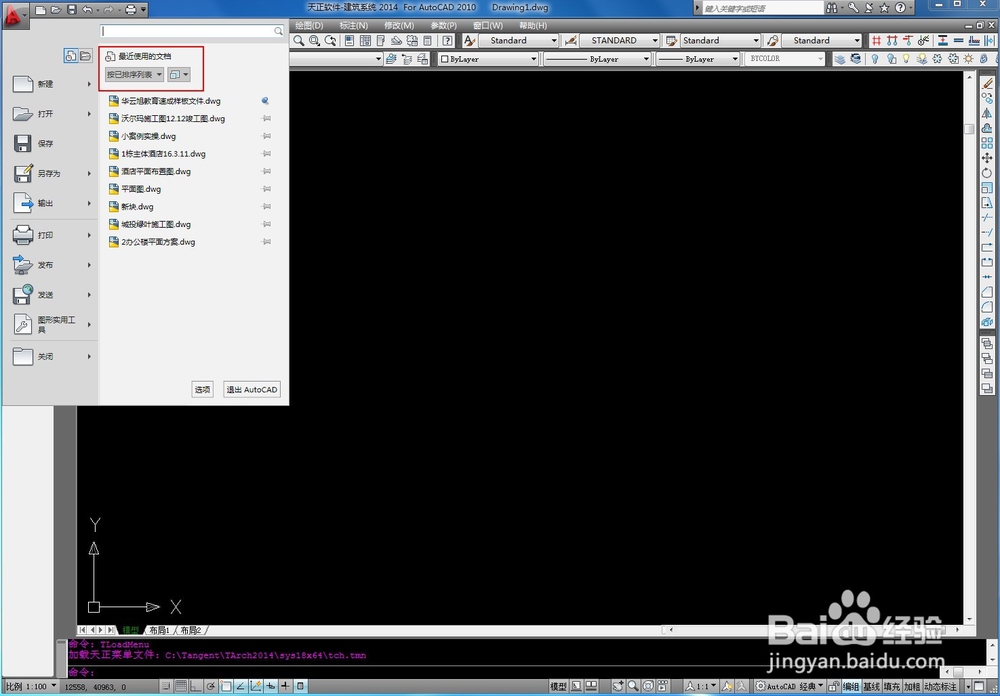Click the keyword search box in title bar
The height and width of the screenshot is (696, 1000).
pos(763,8)
